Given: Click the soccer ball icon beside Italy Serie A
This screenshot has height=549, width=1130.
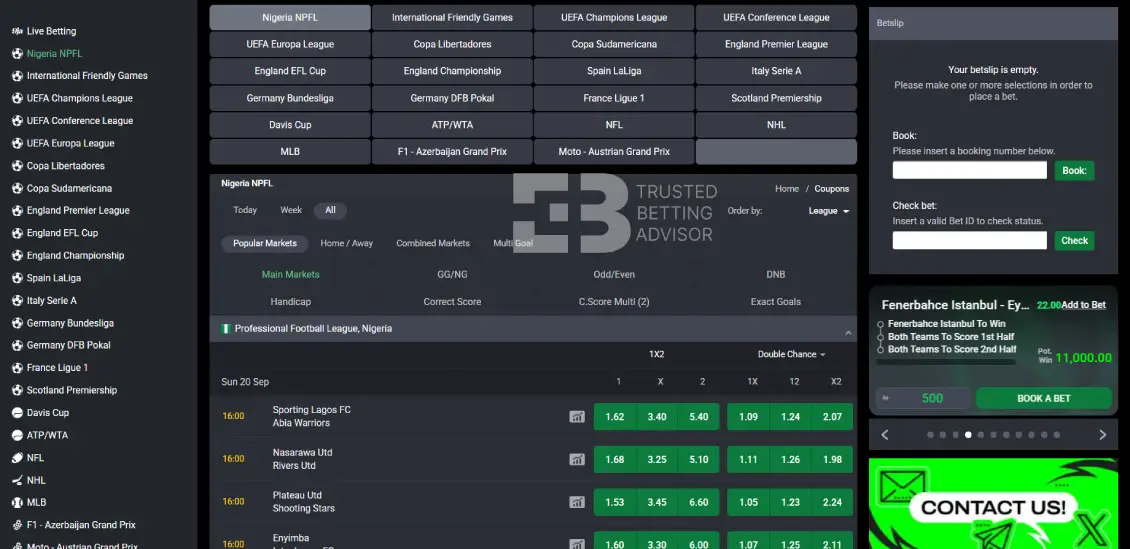Looking at the screenshot, I should 17,300.
